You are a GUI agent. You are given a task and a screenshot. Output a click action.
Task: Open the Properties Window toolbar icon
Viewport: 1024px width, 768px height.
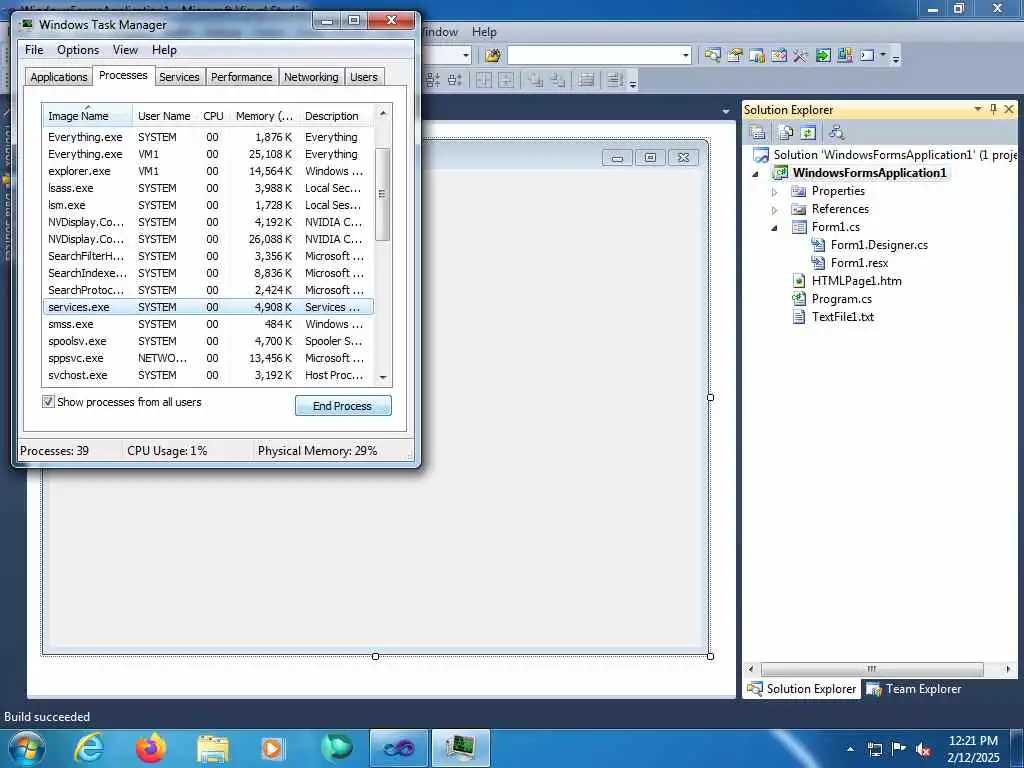click(x=735, y=56)
